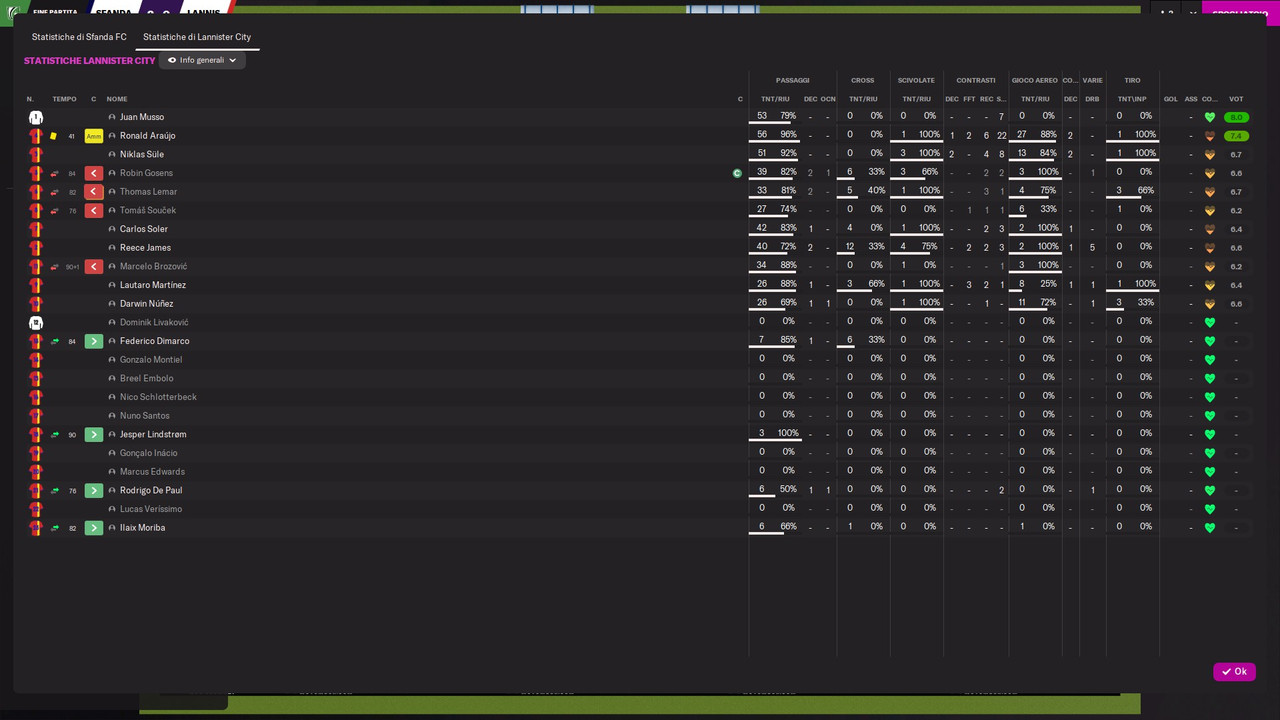Open Darwin Núñez's player profile
Screen dimensions: 1280x720
(x=147, y=304)
